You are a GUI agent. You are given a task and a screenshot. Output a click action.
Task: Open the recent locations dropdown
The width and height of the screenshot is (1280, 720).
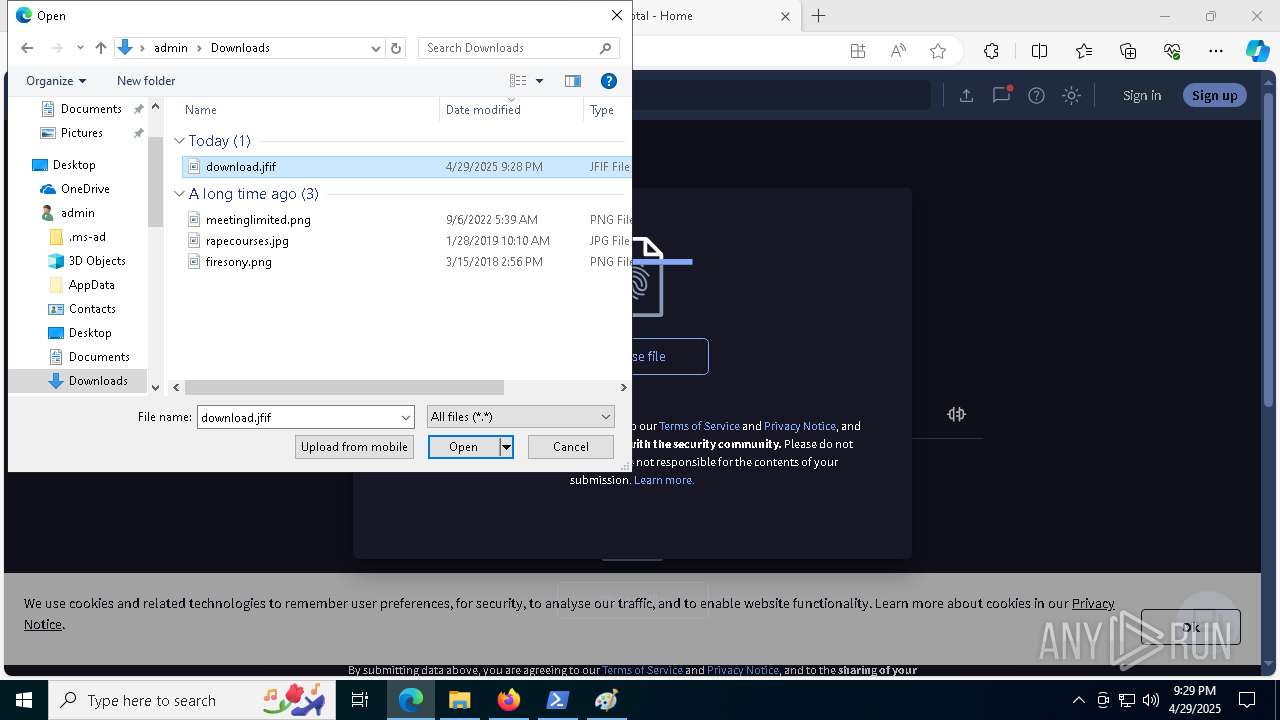[x=78, y=48]
